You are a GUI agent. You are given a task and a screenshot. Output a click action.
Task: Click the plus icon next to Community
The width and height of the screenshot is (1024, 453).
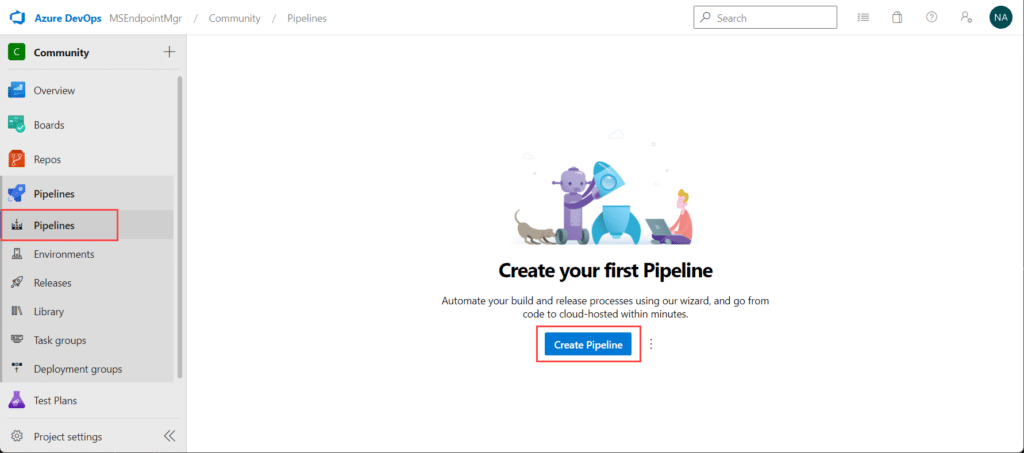click(169, 52)
